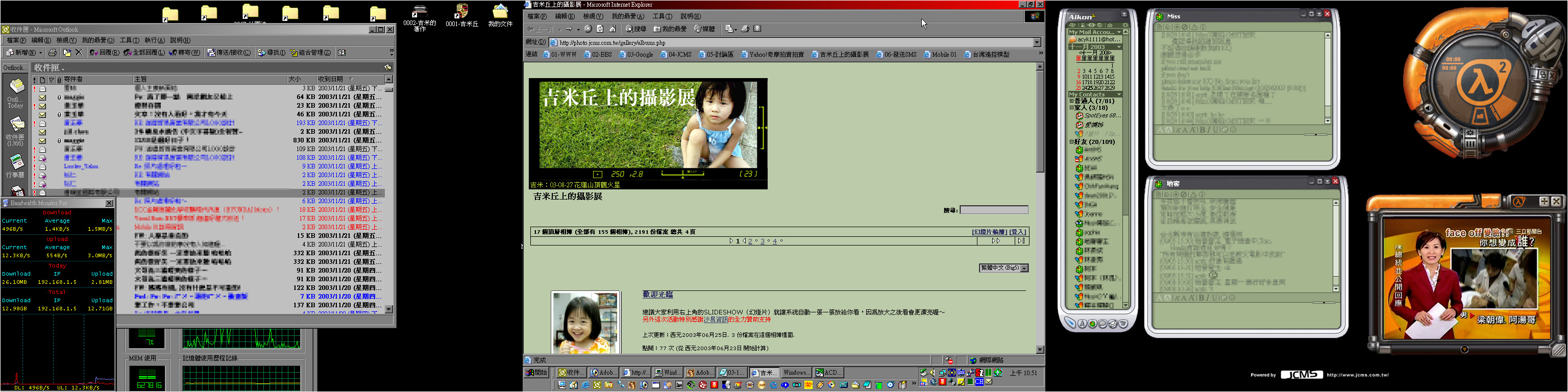Screen dimensions: 1568x392
Task: Click the IE Search (搜尋) button
Action: coord(635,29)
